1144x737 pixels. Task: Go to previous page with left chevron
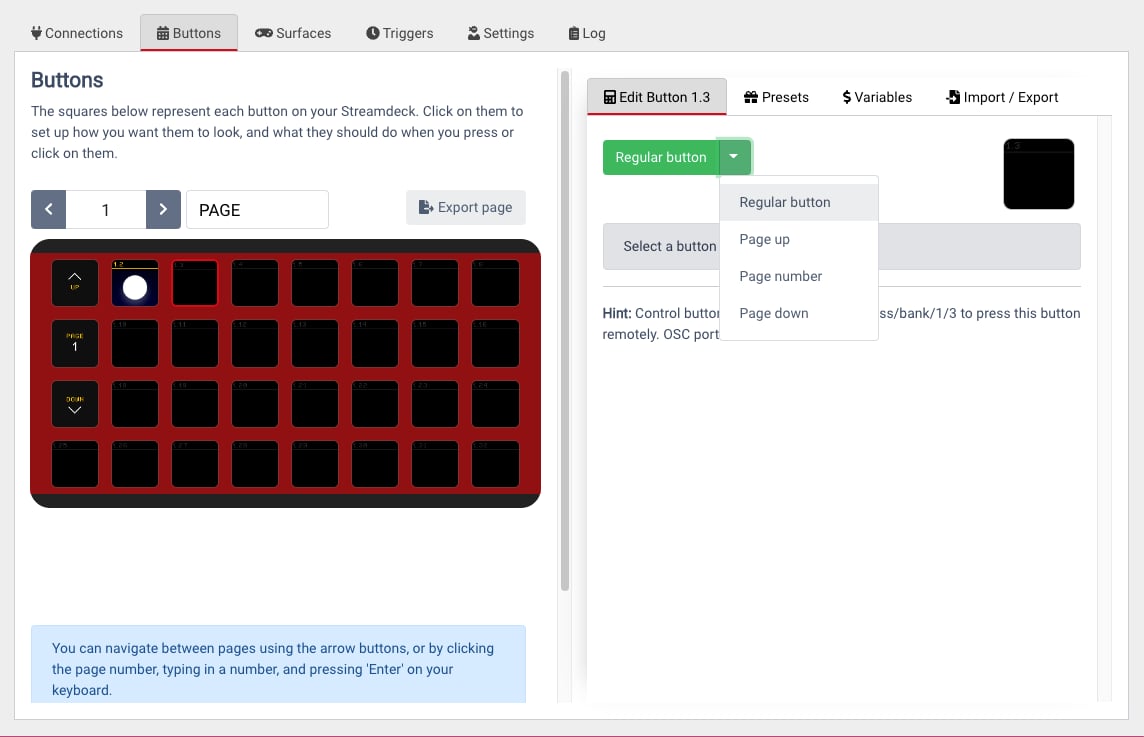click(x=48, y=209)
